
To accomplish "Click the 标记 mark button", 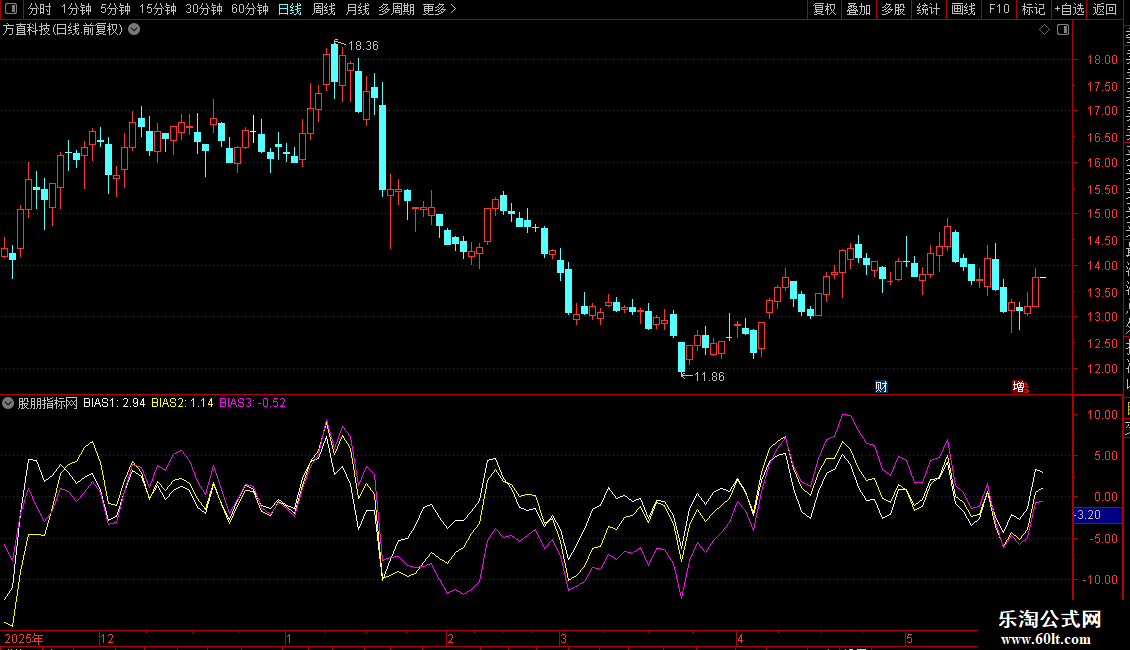I will [1033, 9].
